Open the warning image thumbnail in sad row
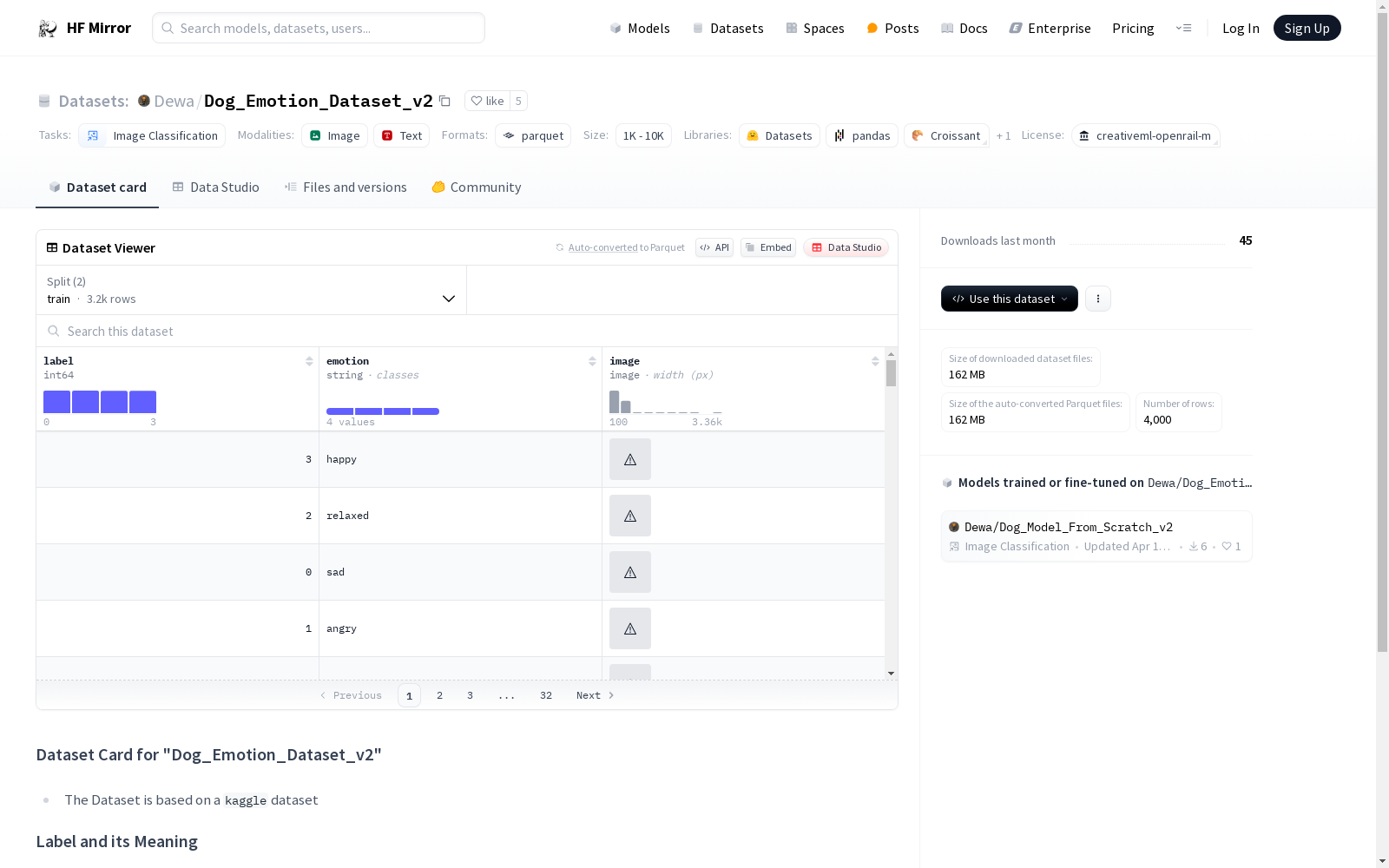The image size is (1389, 868). coord(630,572)
